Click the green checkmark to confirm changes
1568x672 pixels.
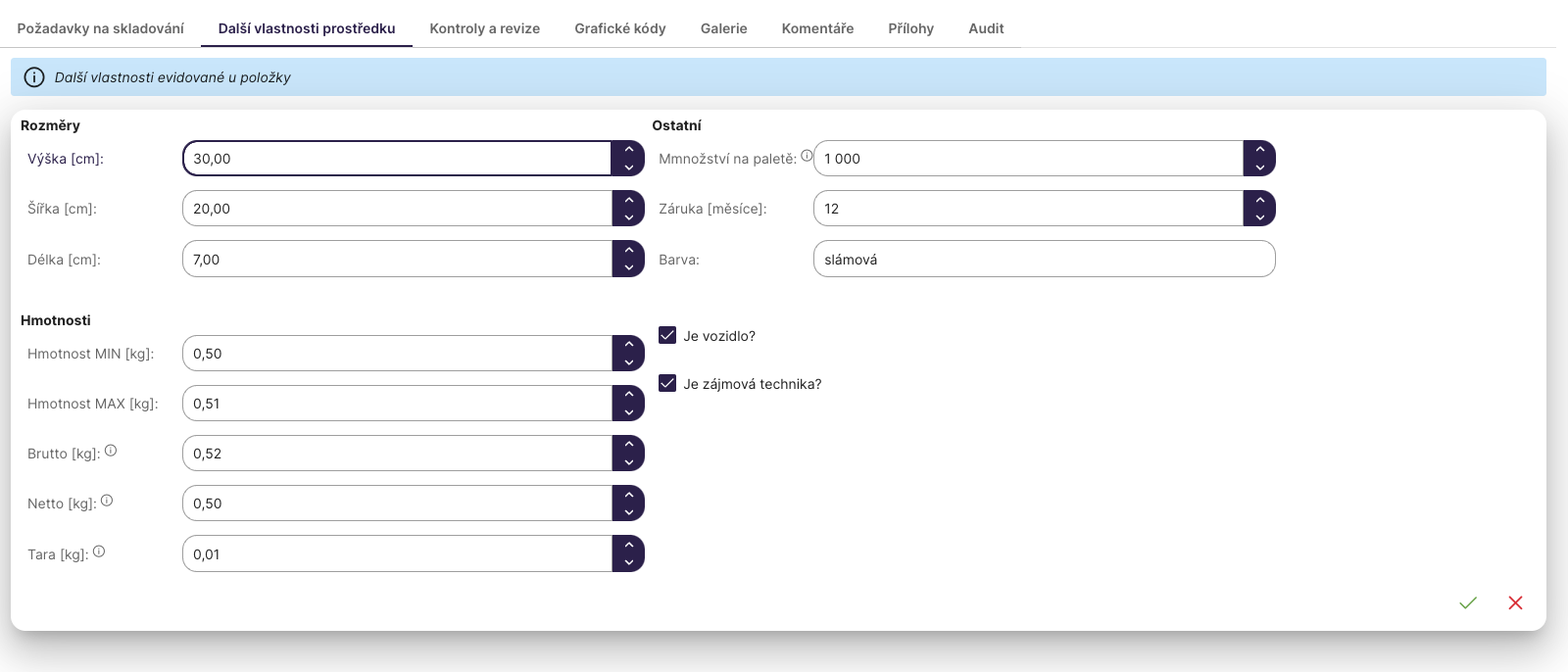click(x=1467, y=602)
